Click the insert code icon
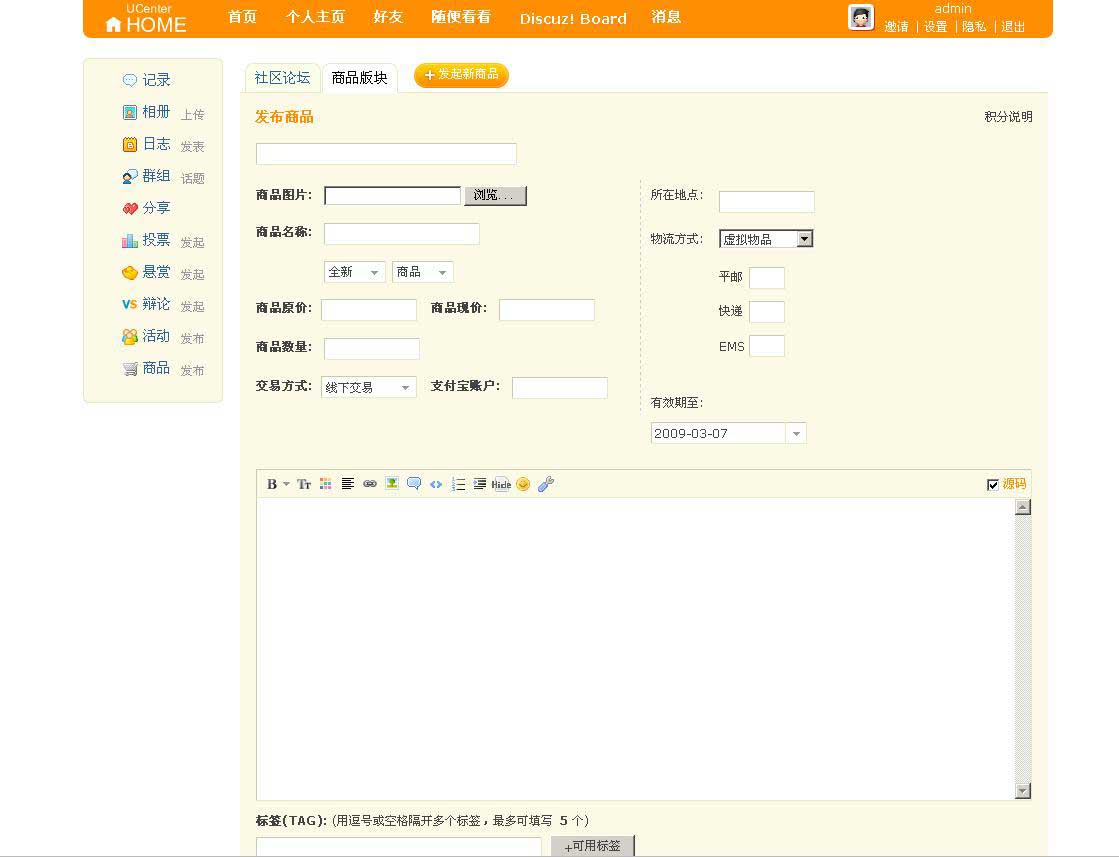The width and height of the screenshot is (1119, 857). [x=436, y=484]
